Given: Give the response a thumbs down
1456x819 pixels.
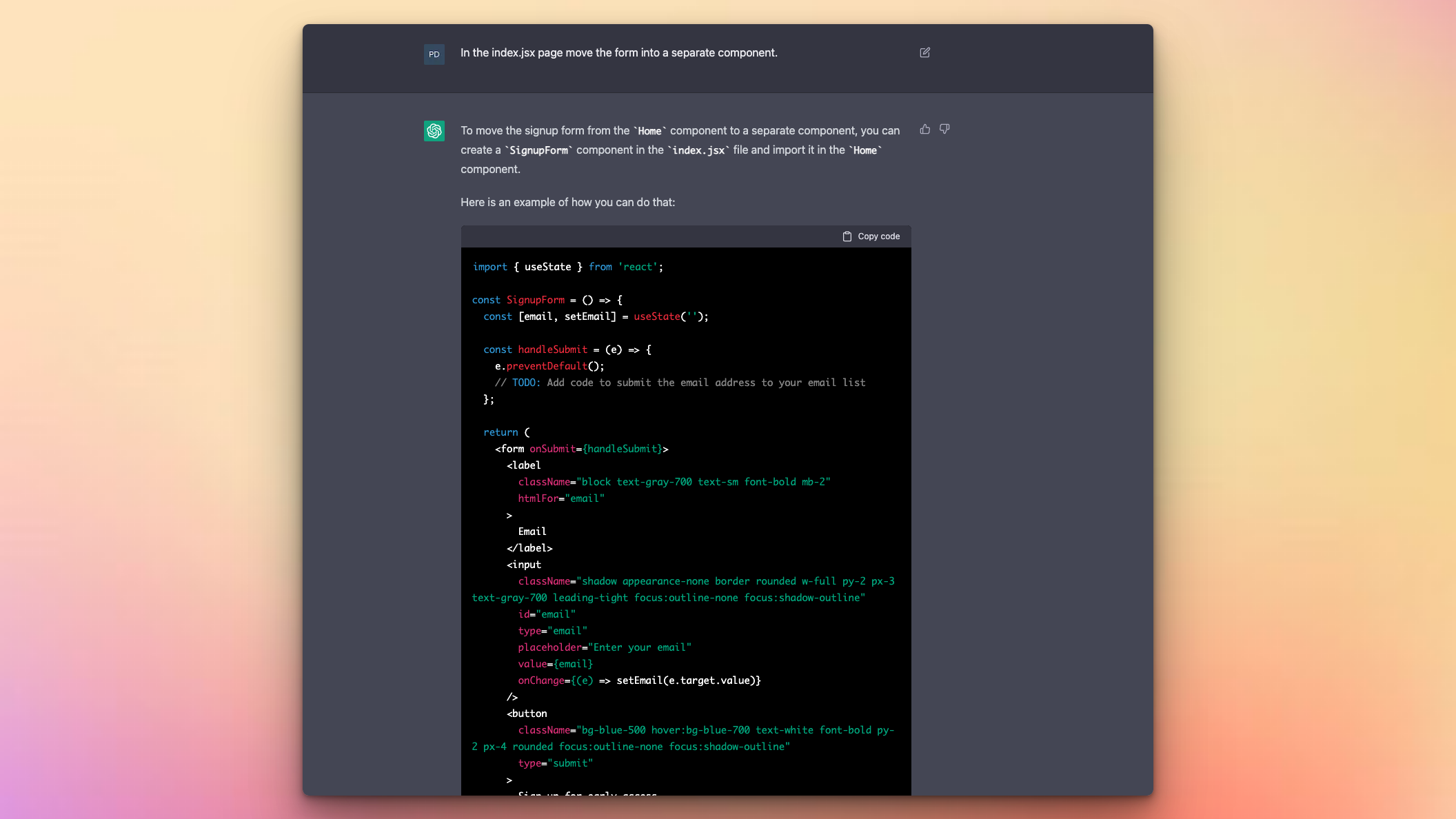Looking at the screenshot, I should pyautogui.click(x=944, y=129).
